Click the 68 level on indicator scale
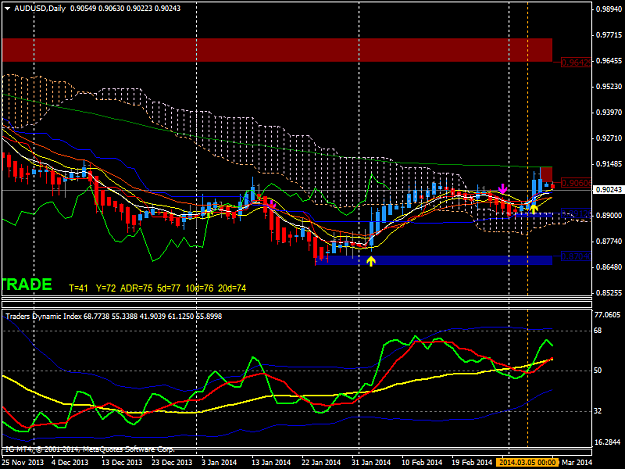 click(597, 330)
